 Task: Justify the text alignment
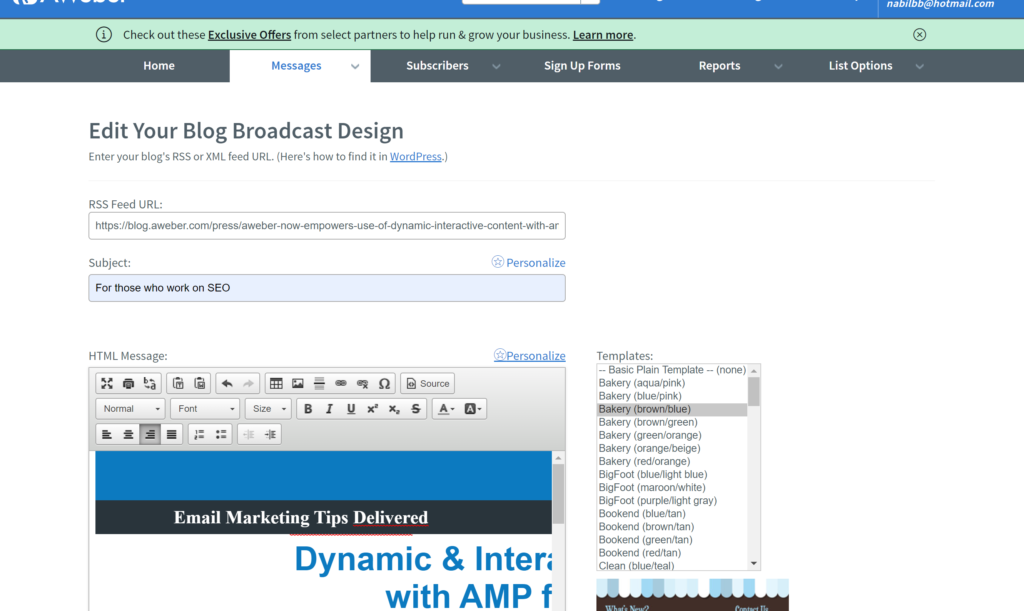172,434
